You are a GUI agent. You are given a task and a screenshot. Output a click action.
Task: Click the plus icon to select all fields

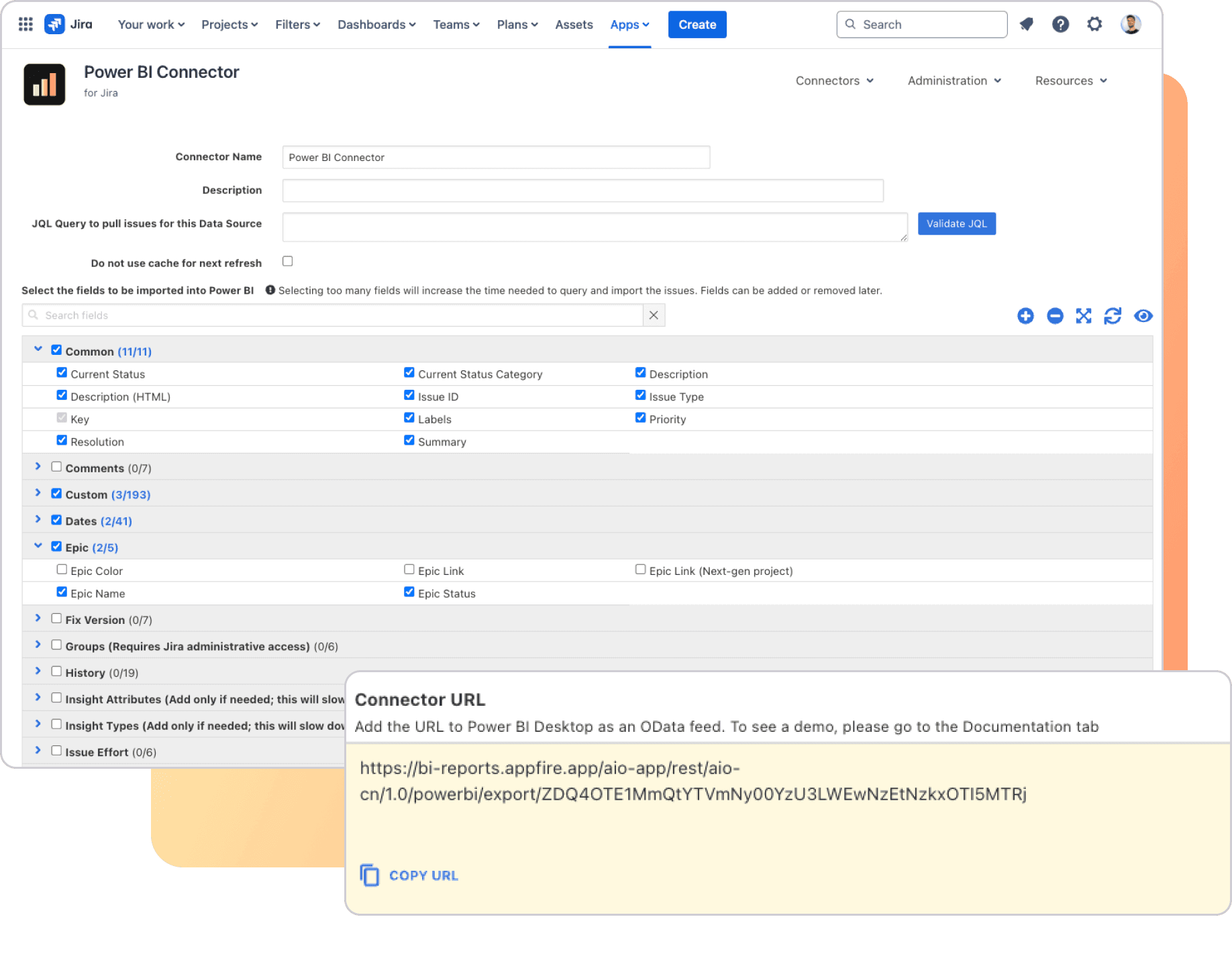pyautogui.click(x=1025, y=316)
